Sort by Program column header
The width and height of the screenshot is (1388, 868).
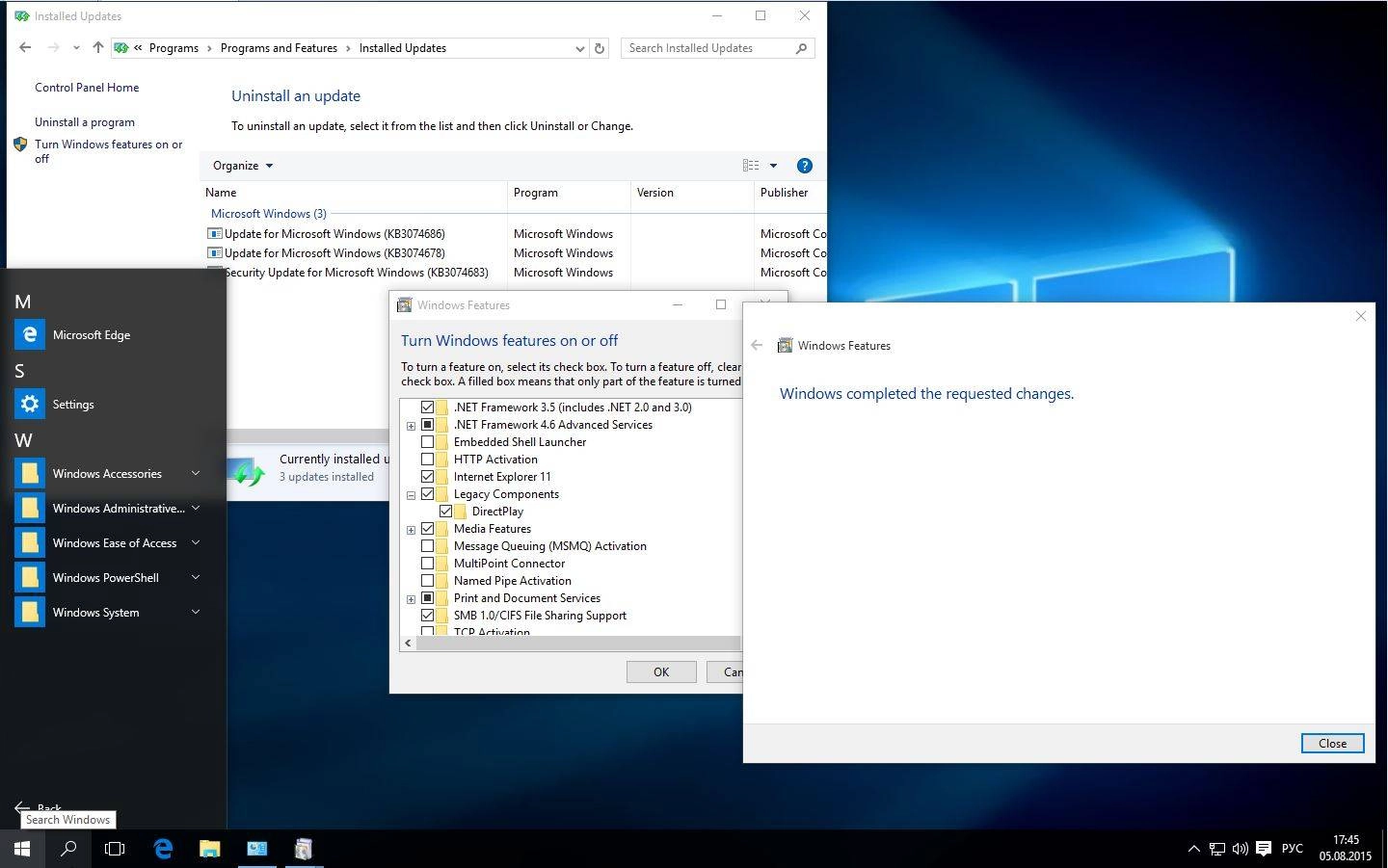[x=569, y=193]
